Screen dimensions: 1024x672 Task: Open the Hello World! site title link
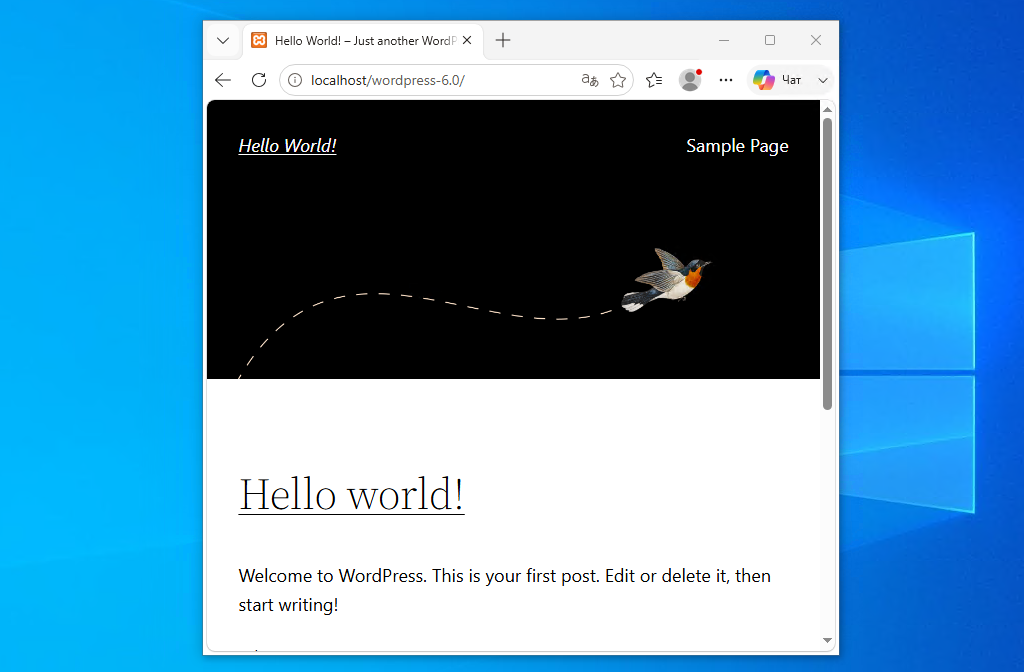pyautogui.click(x=287, y=146)
